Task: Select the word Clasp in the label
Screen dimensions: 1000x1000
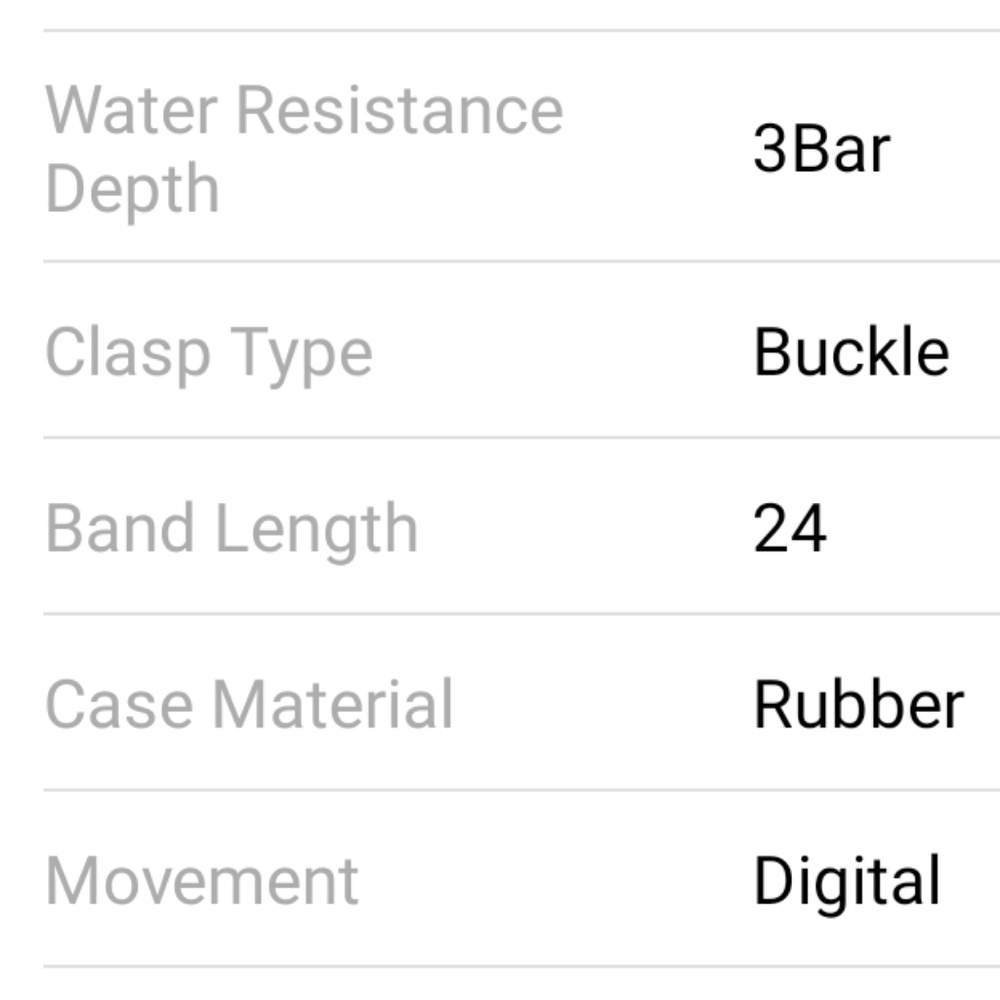Action: point(128,354)
